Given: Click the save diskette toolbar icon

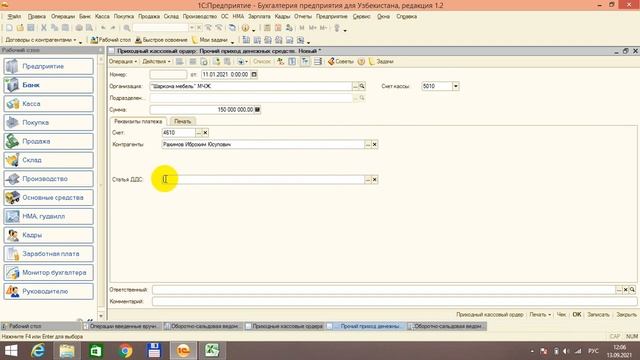Looking at the screenshot, I should point(31,28).
